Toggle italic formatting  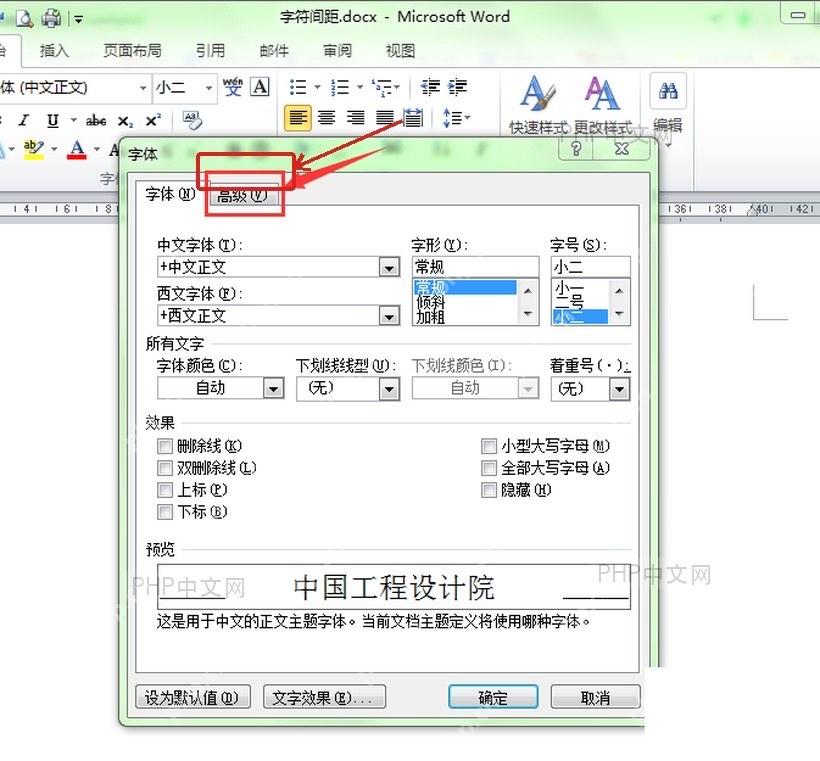tap(24, 120)
